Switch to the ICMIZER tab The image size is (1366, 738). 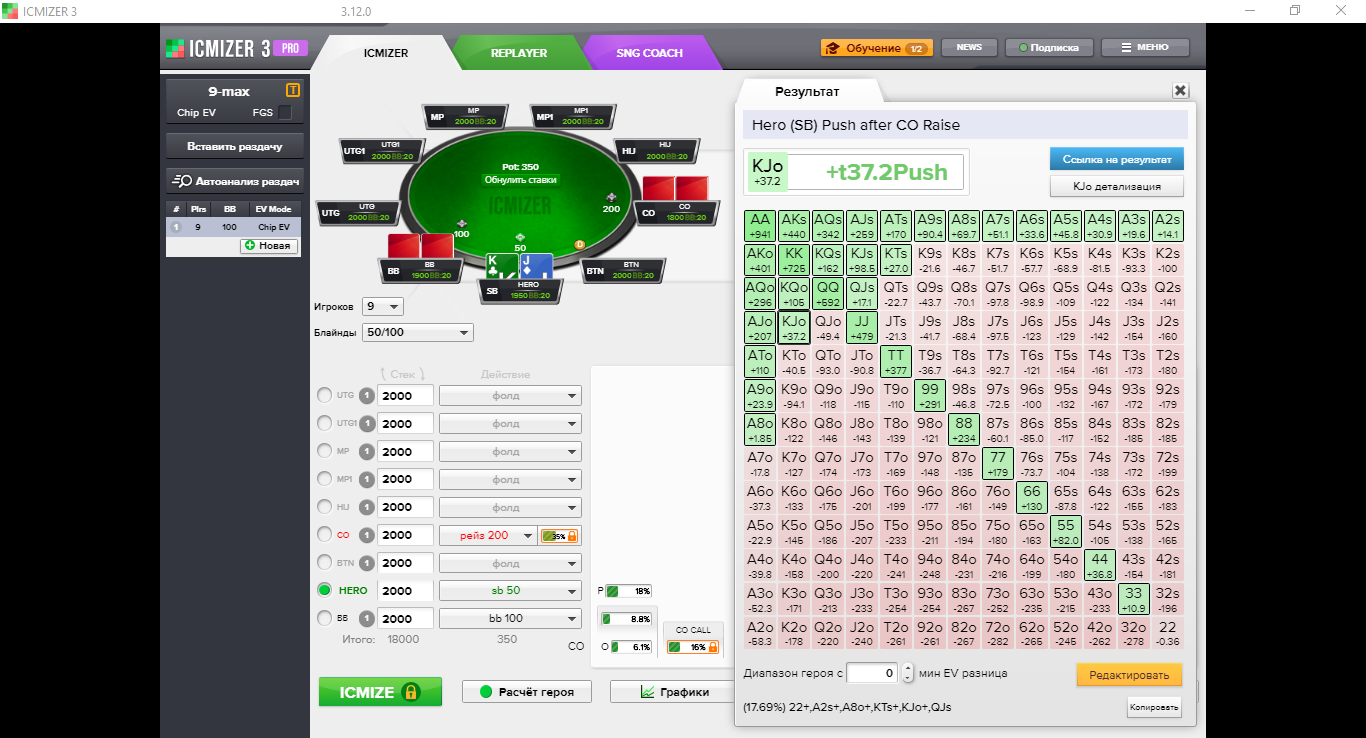point(385,53)
